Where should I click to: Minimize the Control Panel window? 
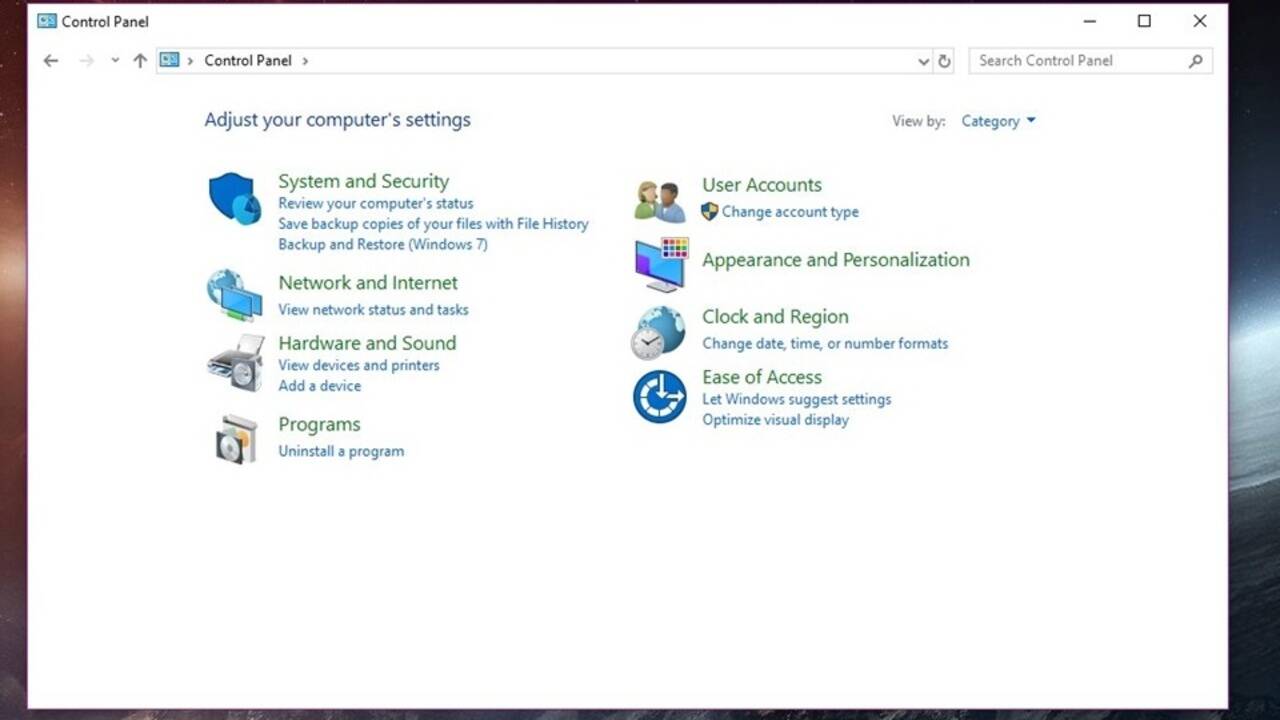click(x=1089, y=21)
